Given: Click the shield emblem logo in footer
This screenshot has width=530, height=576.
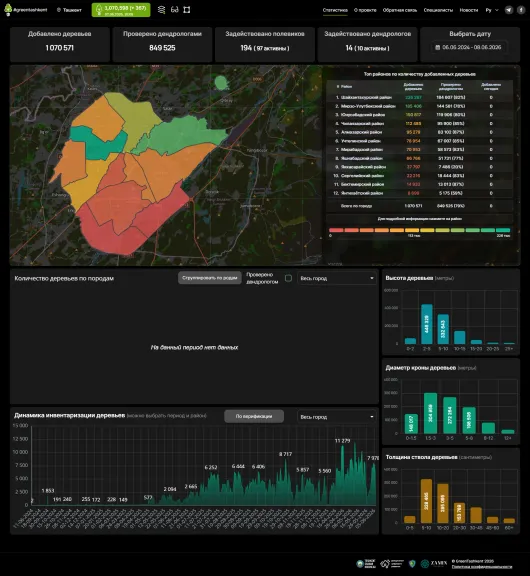Looking at the screenshot, I should point(412,564).
